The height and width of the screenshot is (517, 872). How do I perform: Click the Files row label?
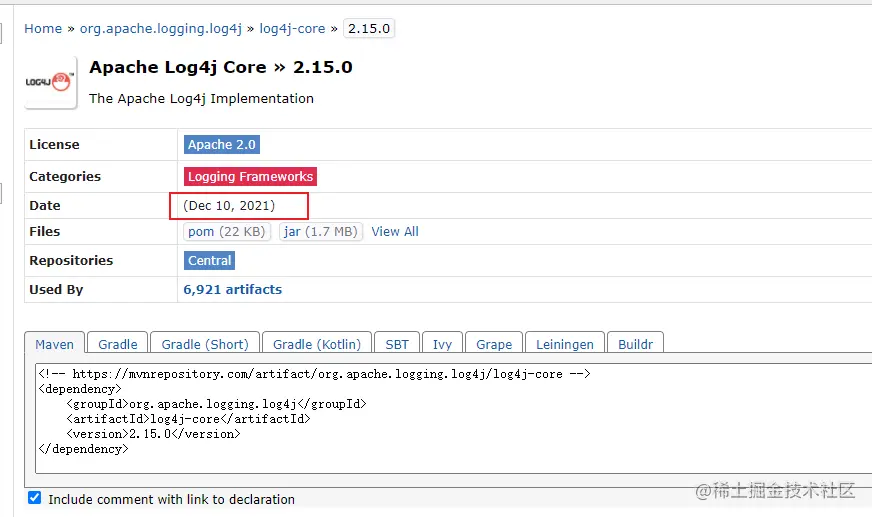tap(44, 232)
